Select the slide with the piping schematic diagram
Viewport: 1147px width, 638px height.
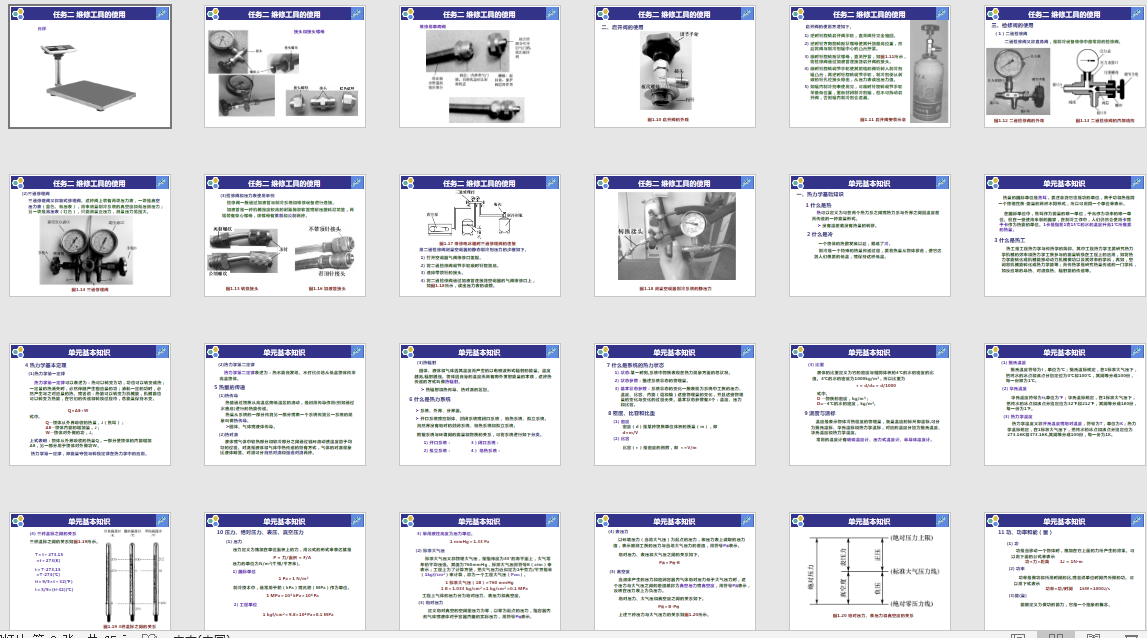pyautogui.click(x=480, y=236)
